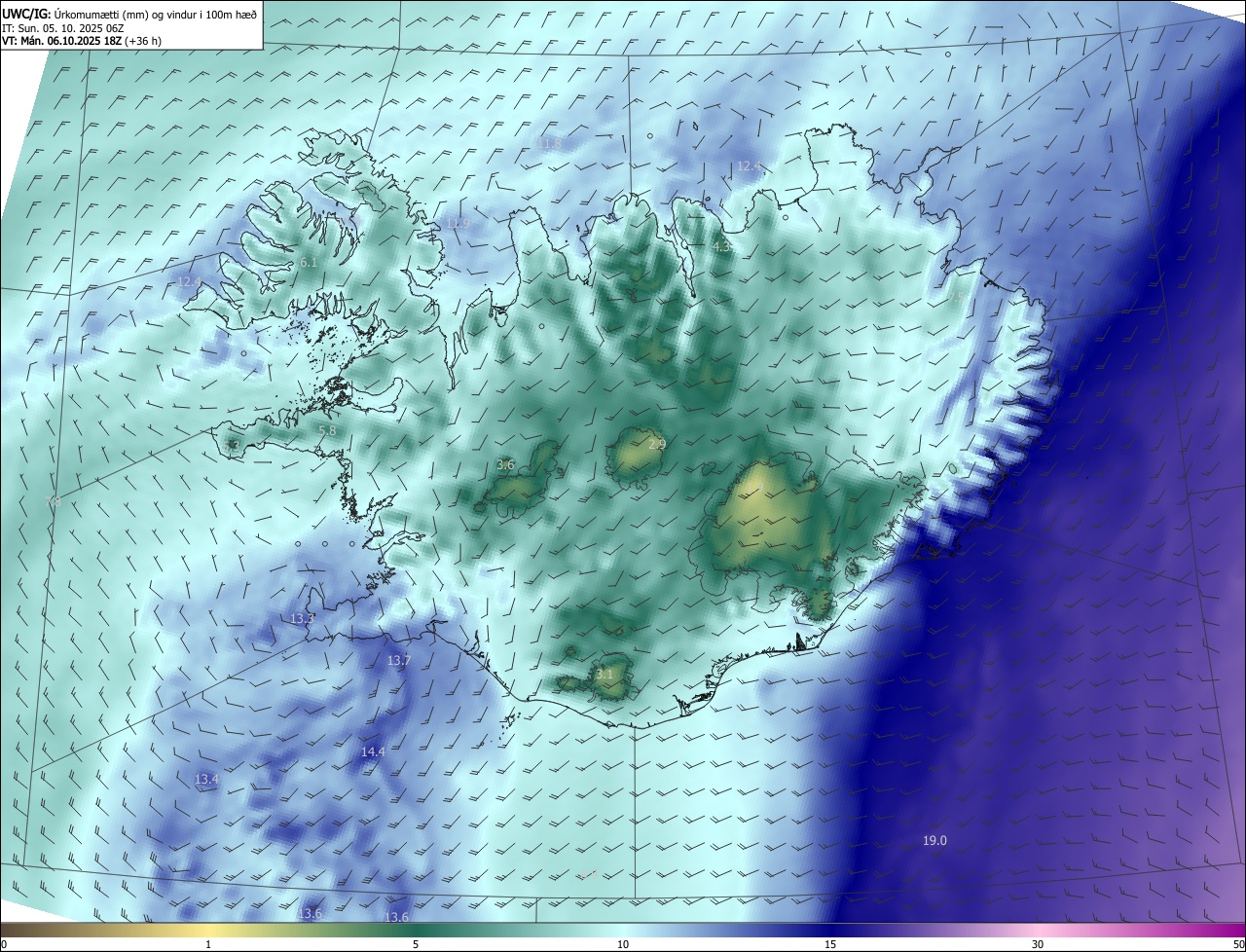
Task: Click the map value 2.9
Action: click(x=657, y=444)
